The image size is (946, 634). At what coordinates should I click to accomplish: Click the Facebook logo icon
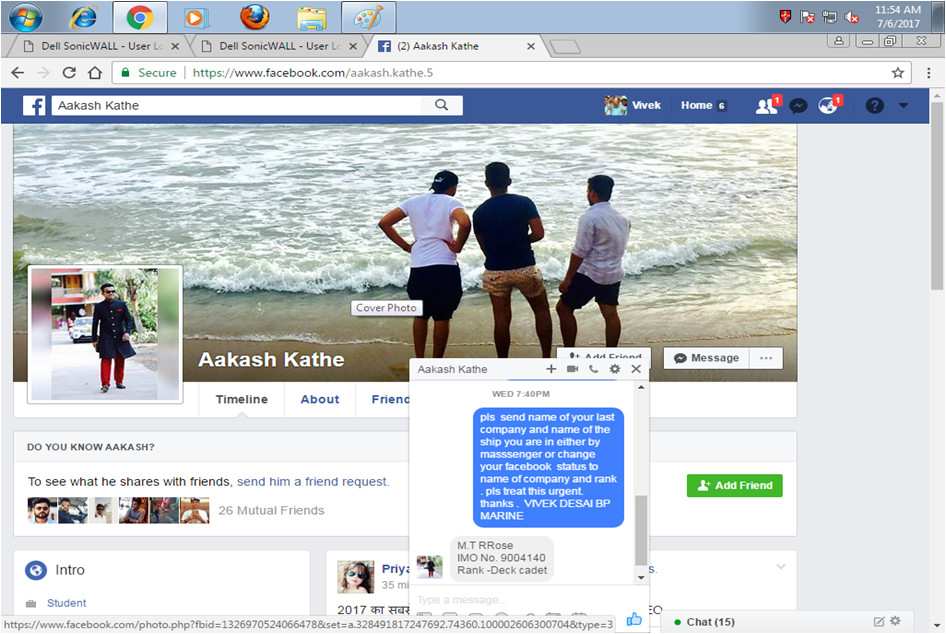coord(34,106)
